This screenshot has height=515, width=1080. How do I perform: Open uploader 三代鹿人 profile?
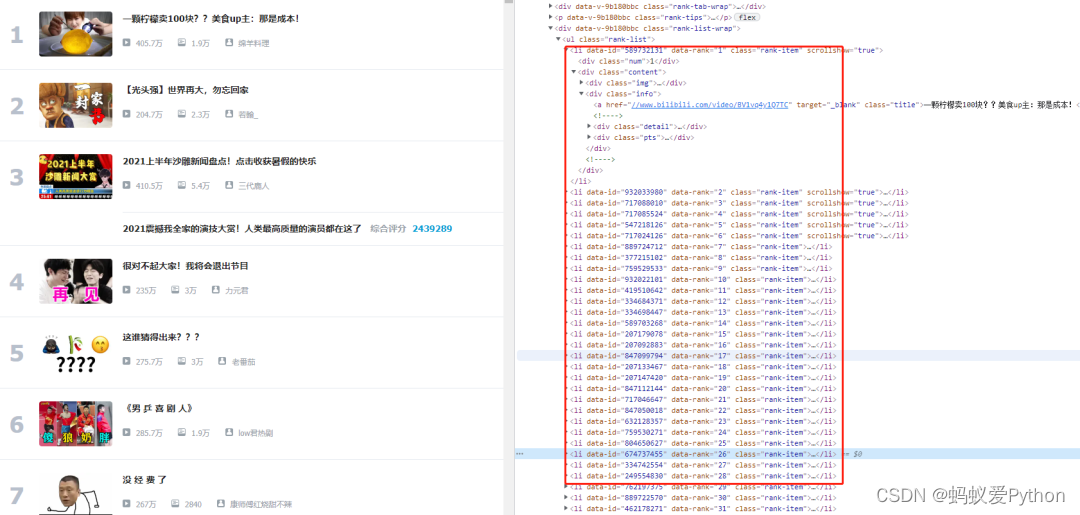[x=253, y=186]
